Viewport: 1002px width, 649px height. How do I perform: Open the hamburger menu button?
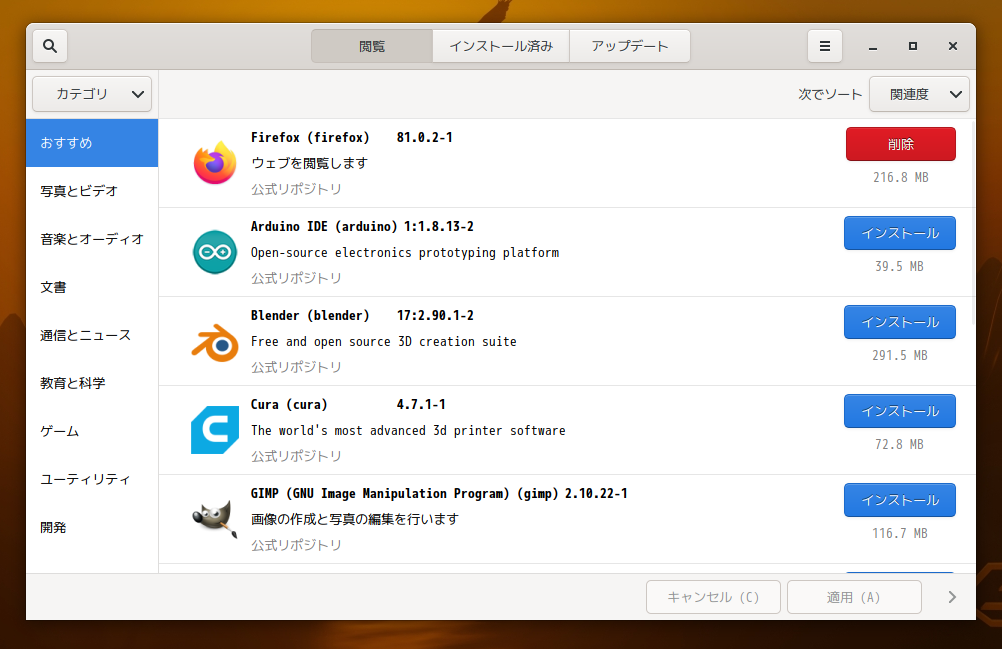(x=824, y=46)
